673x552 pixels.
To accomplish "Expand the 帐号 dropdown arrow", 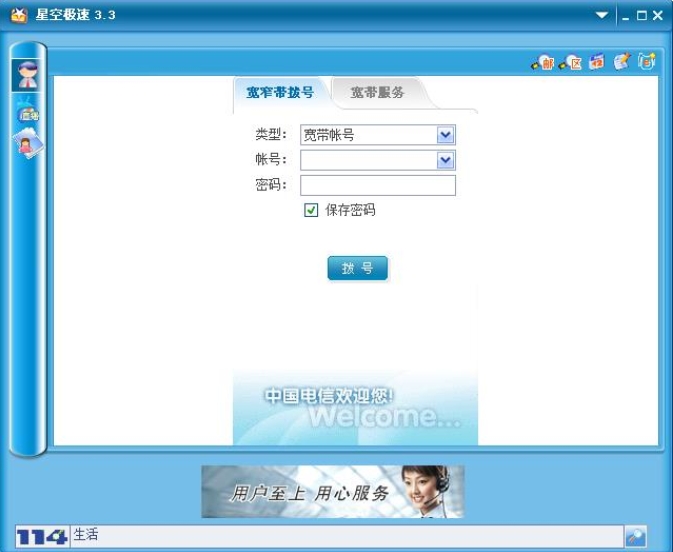I will click(446, 160).
